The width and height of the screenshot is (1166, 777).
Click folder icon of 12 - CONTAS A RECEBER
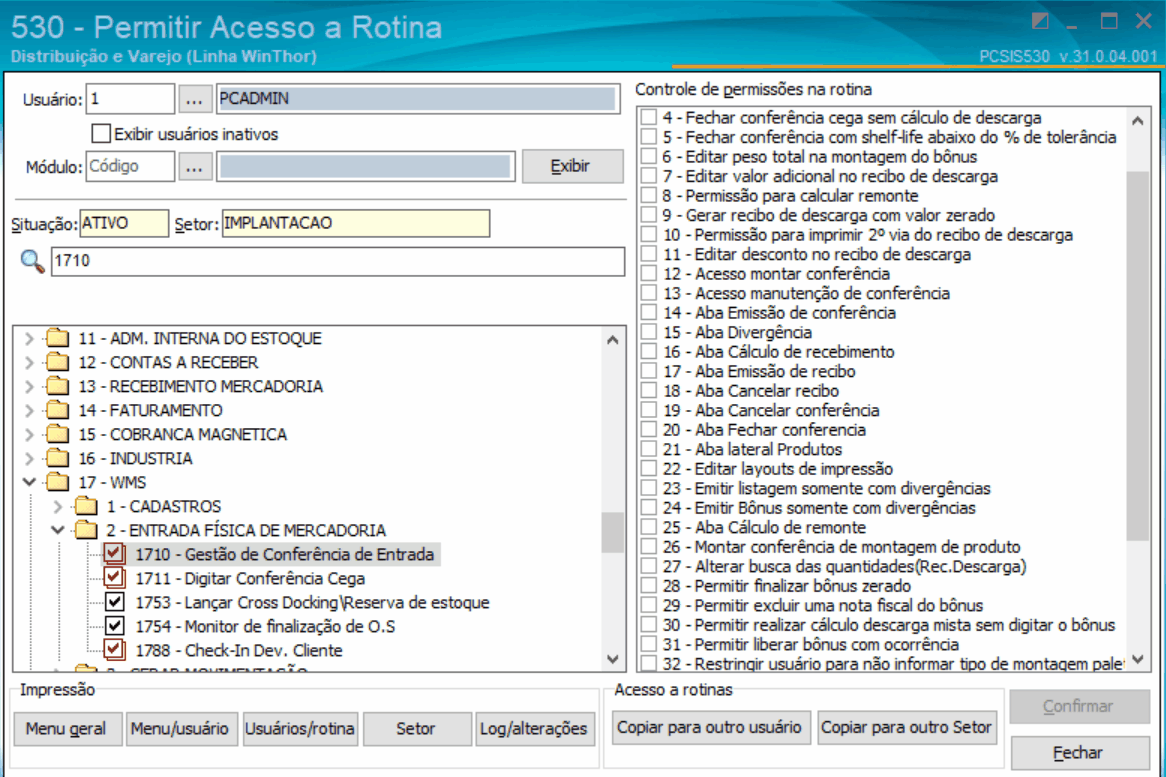point(57,362)
